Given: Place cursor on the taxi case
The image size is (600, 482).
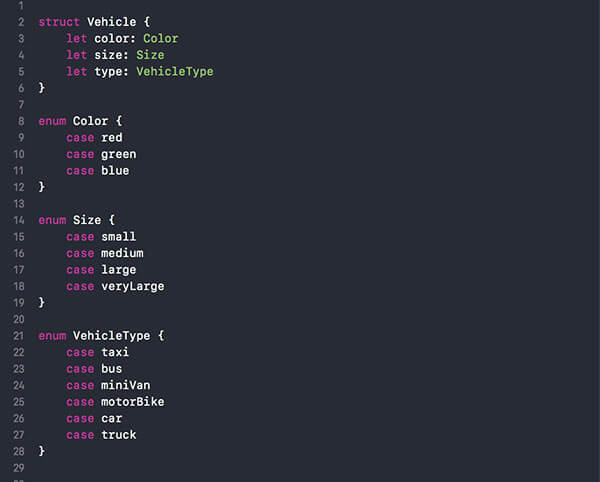Looking at the screenshot, I should pyautogui.click(x=115, y=352).
